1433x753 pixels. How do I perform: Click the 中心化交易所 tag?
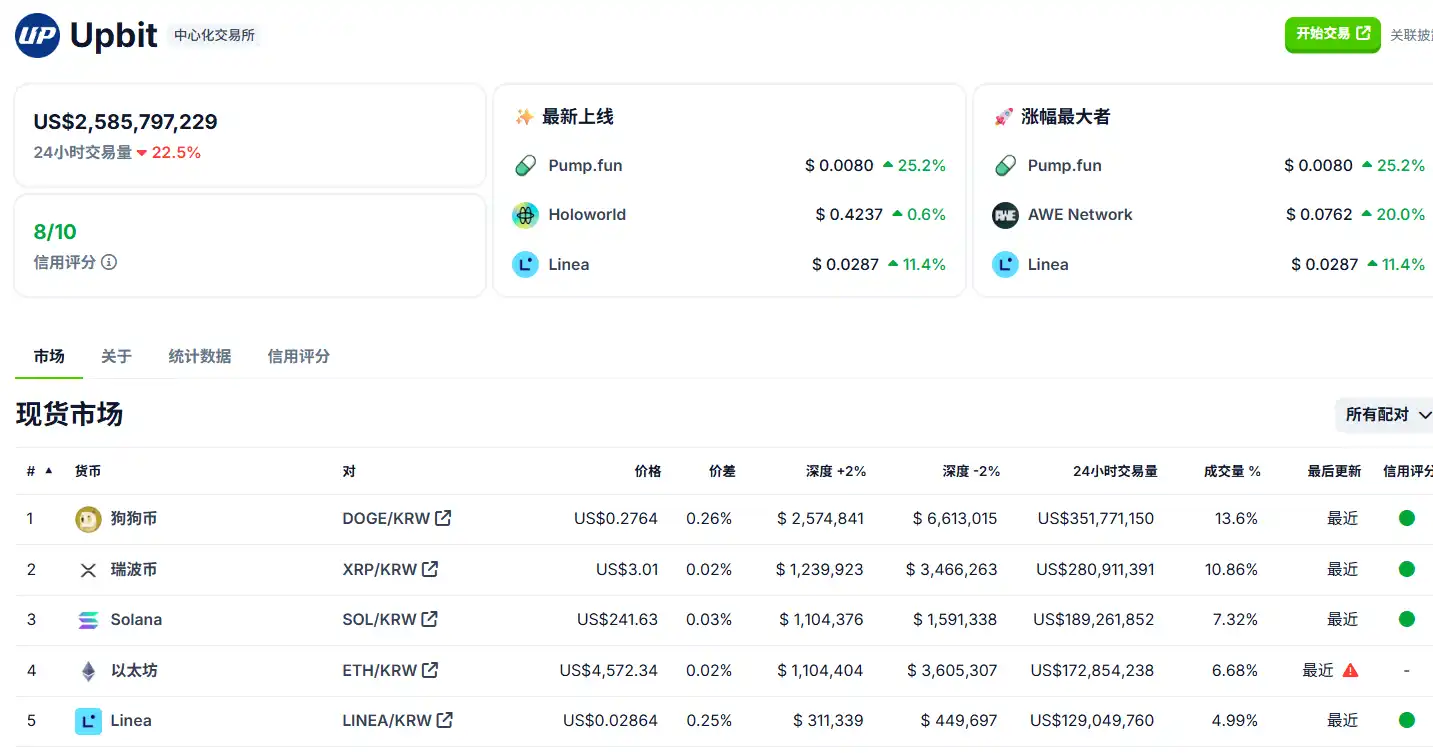tap(214, 35)
